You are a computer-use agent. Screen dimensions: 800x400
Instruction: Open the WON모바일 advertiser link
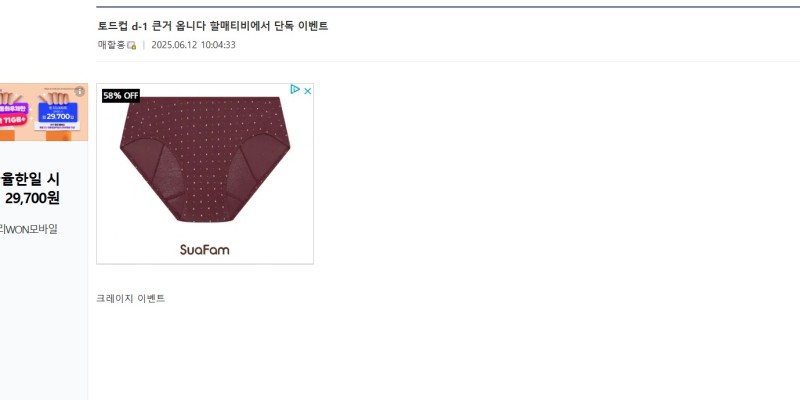(29, 229)
